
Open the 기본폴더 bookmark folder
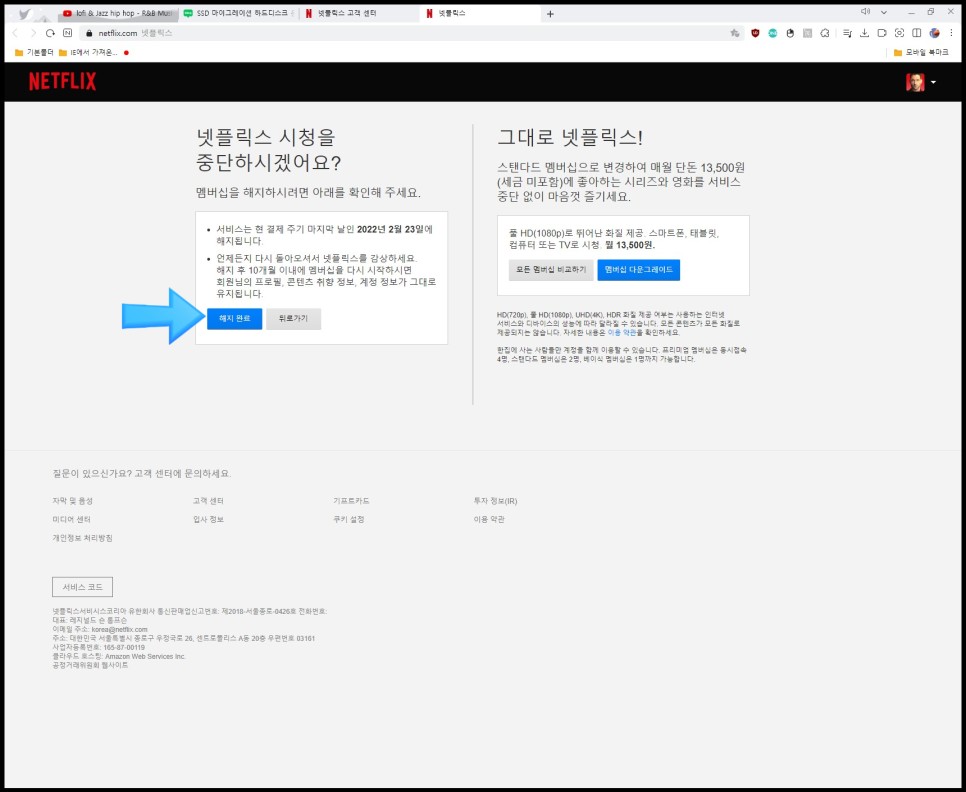34,52
